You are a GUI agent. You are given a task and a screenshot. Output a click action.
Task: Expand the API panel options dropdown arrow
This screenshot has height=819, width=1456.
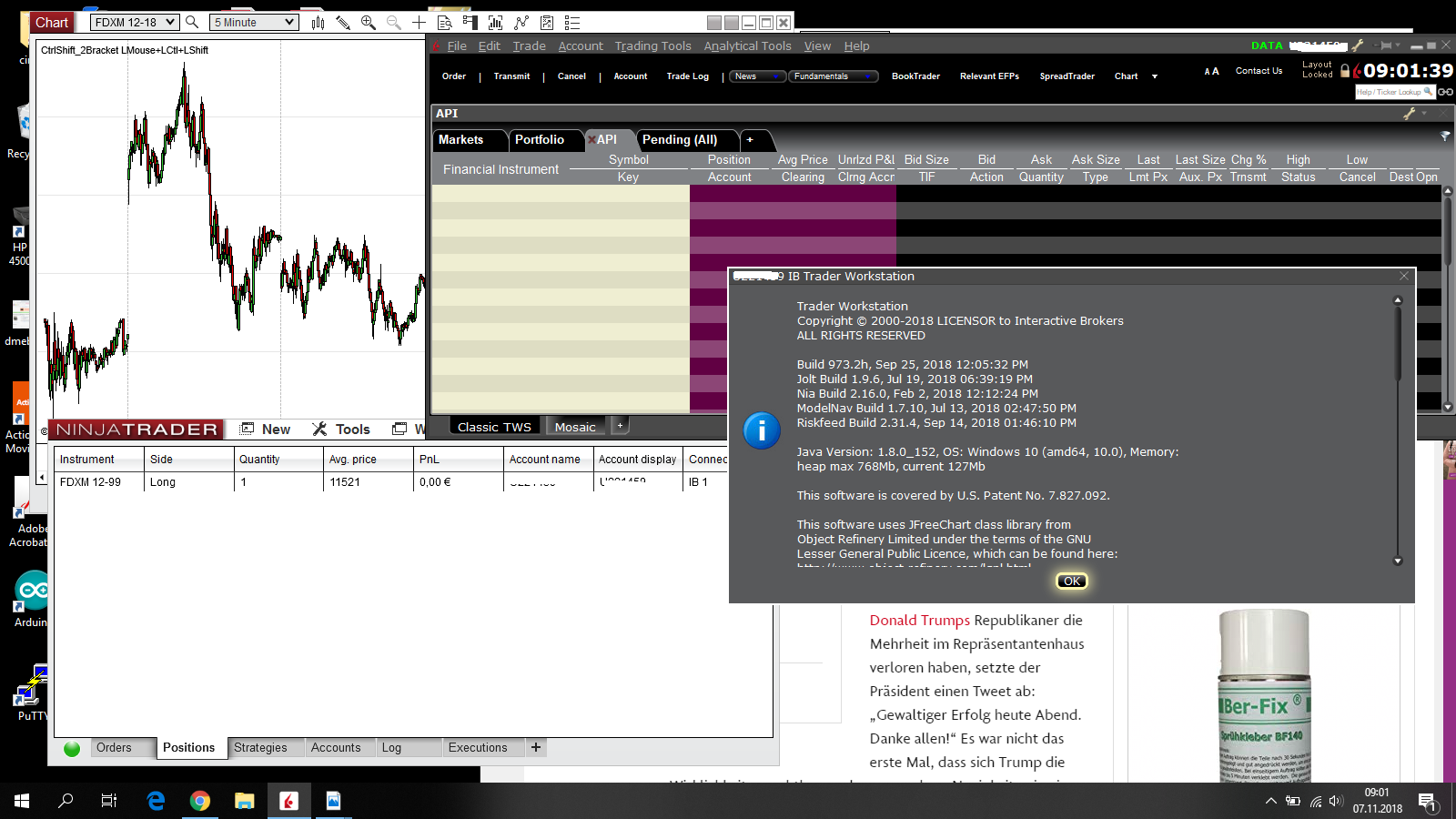[1424, 114]
